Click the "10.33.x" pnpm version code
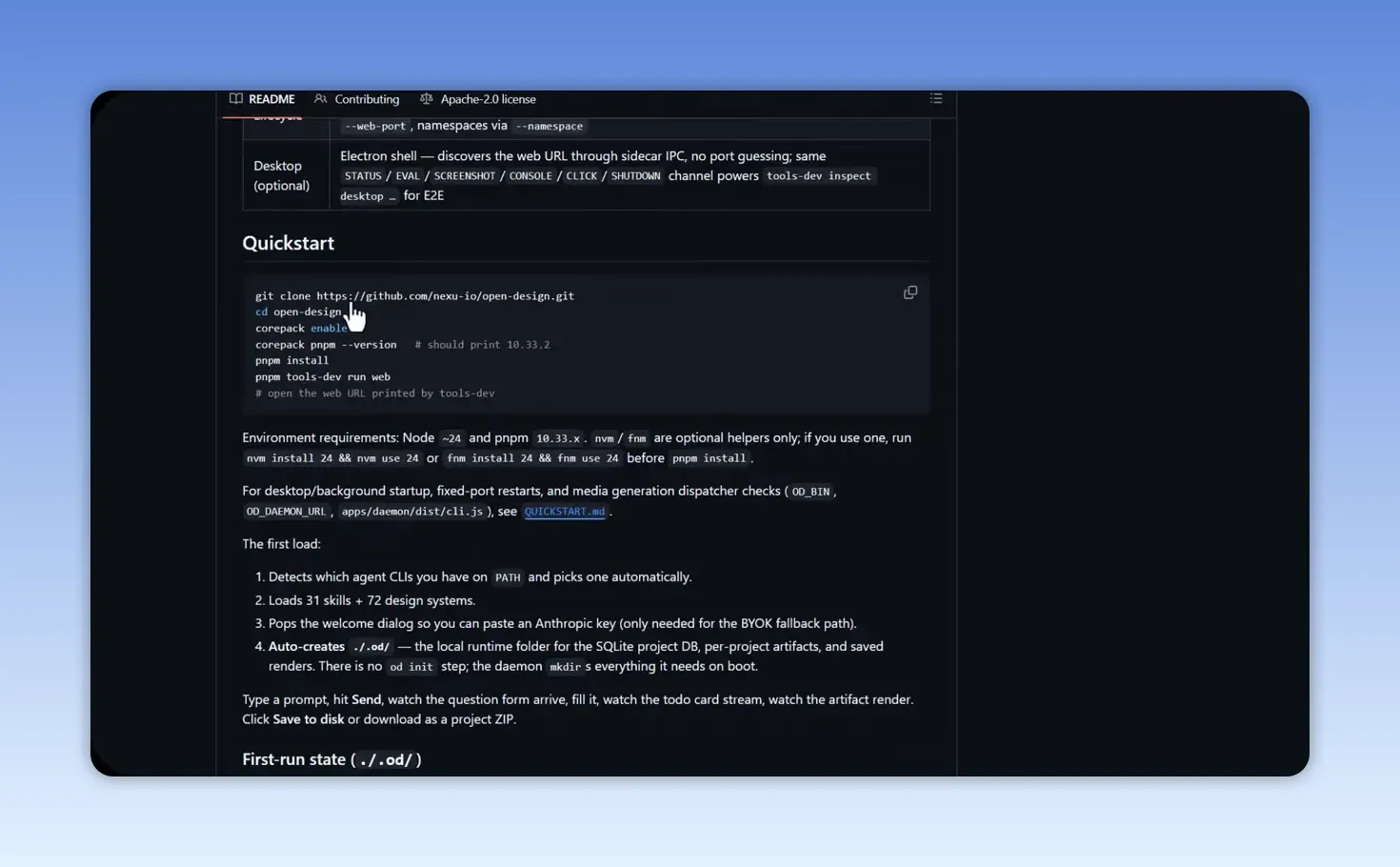Image resolution: width=1400 pixels, height=867 pixels. tap(558, 438)
